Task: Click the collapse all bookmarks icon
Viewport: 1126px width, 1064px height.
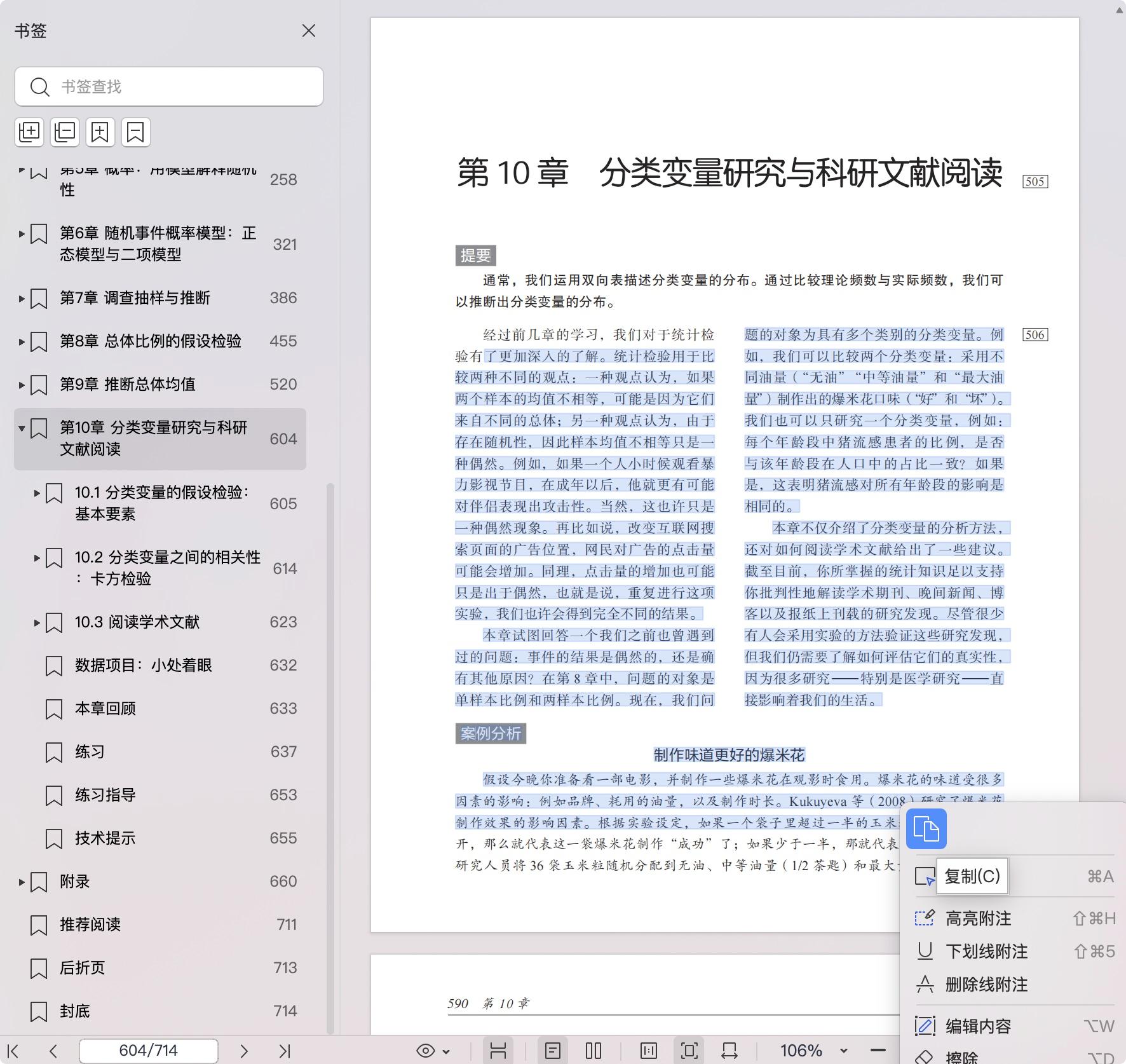Action: click(x=65, y=132)
